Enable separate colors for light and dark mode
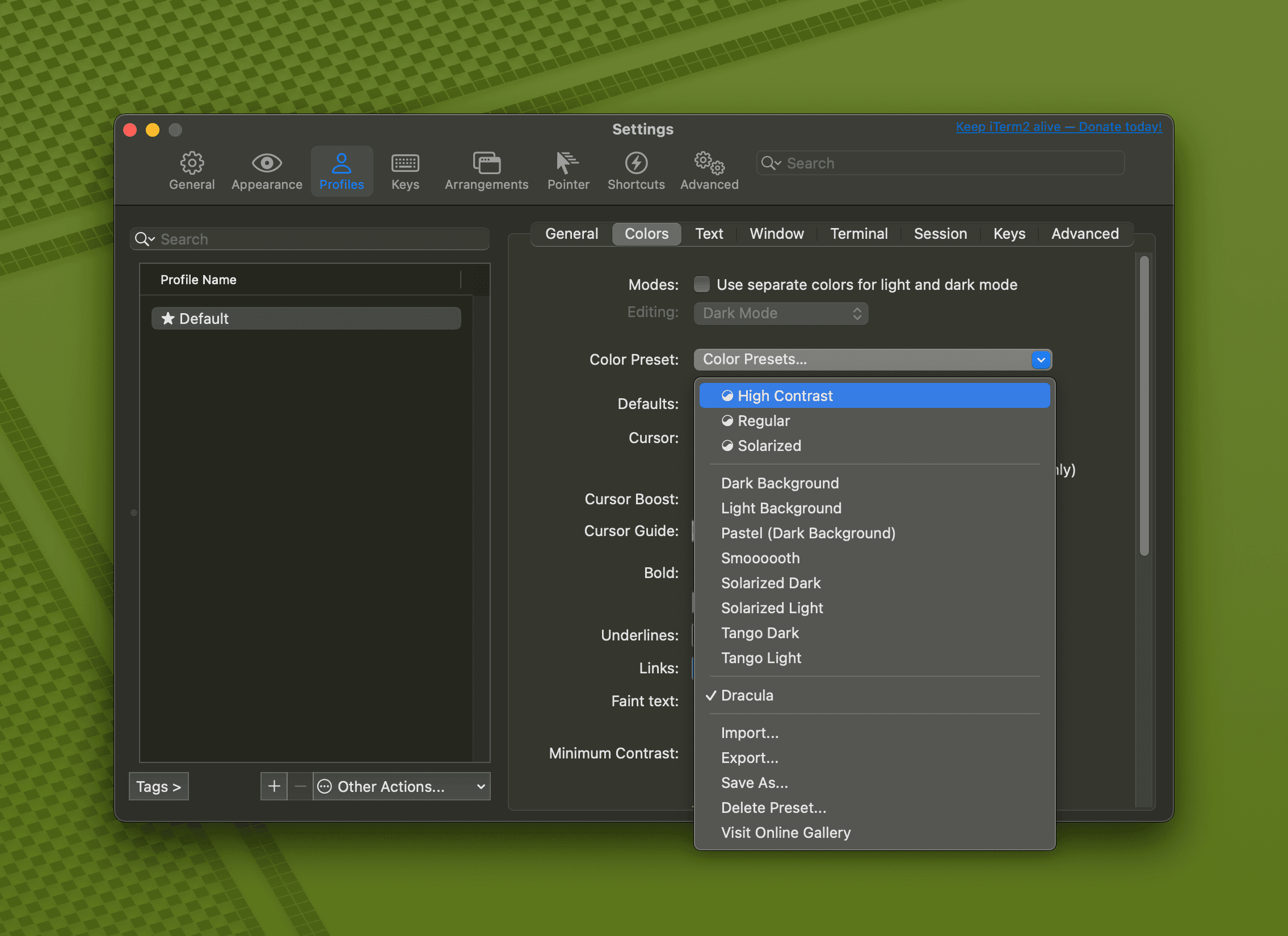Image resolution: width=1288 pixels, height=936 pixels. (x=702, y=284)
